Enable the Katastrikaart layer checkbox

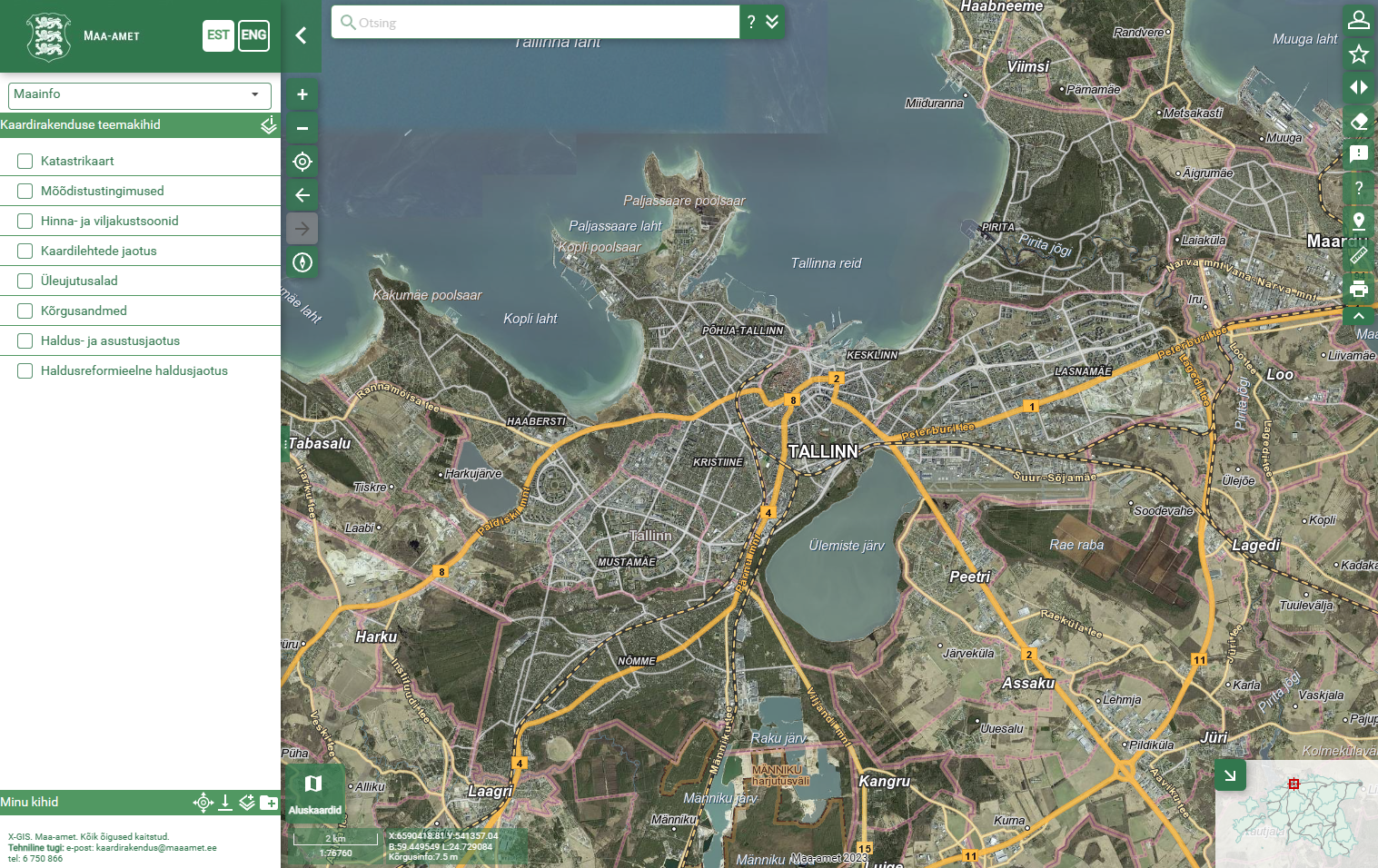tap(25, 161)
